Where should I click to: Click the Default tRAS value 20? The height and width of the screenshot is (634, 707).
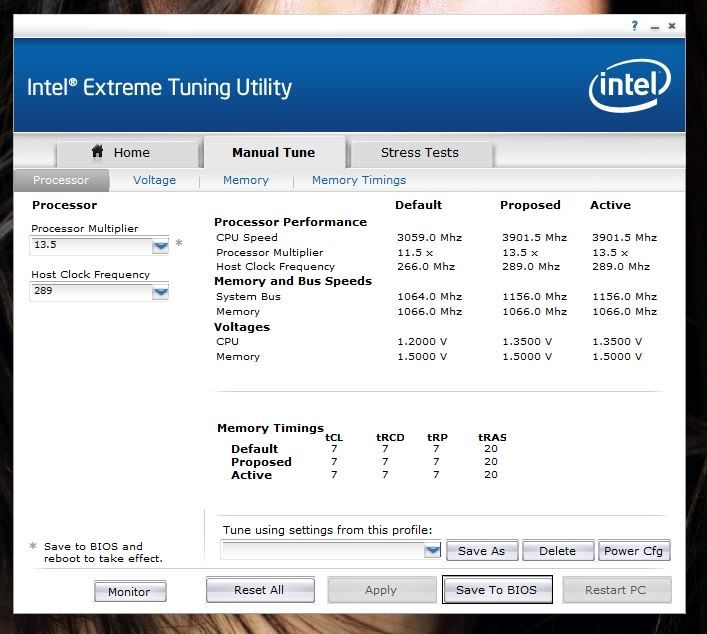click(x=491, y=449)
